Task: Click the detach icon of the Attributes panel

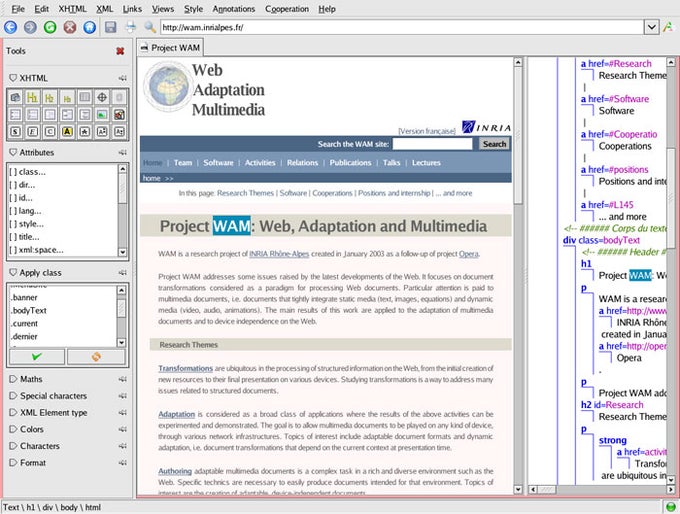Action: click(123, 153)
